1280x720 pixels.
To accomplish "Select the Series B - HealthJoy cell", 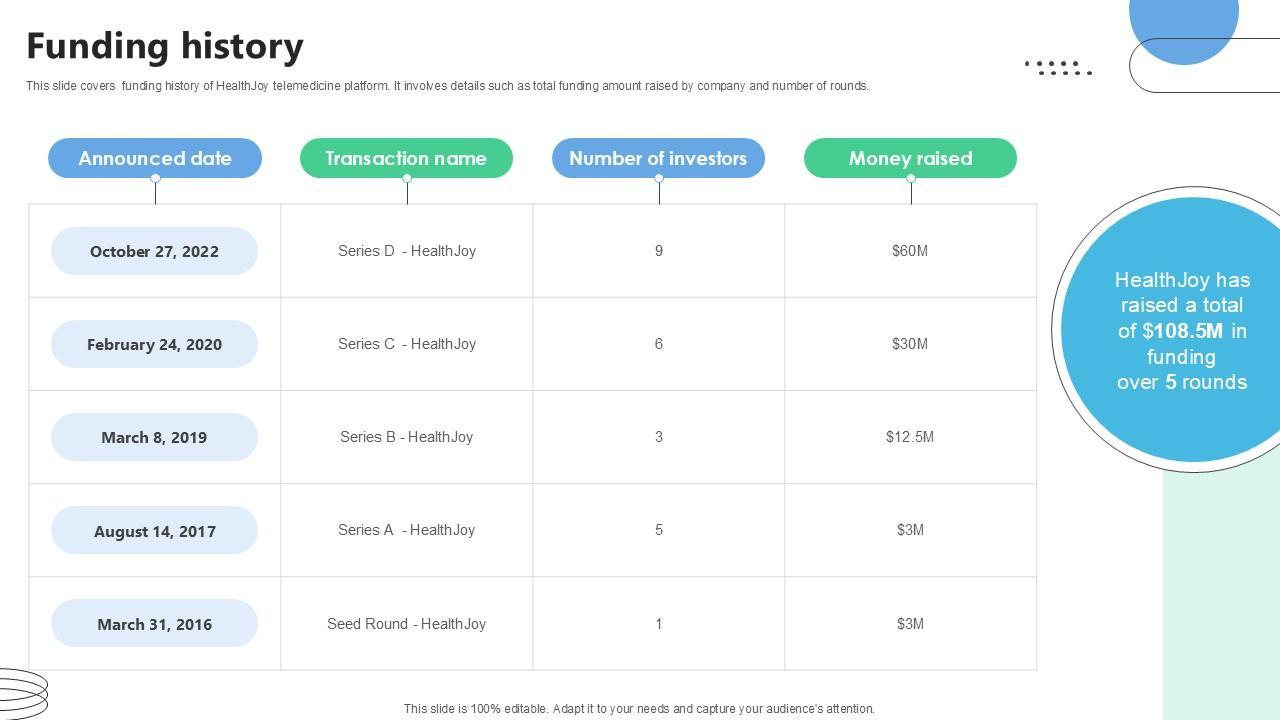I will tap(406, 437).
